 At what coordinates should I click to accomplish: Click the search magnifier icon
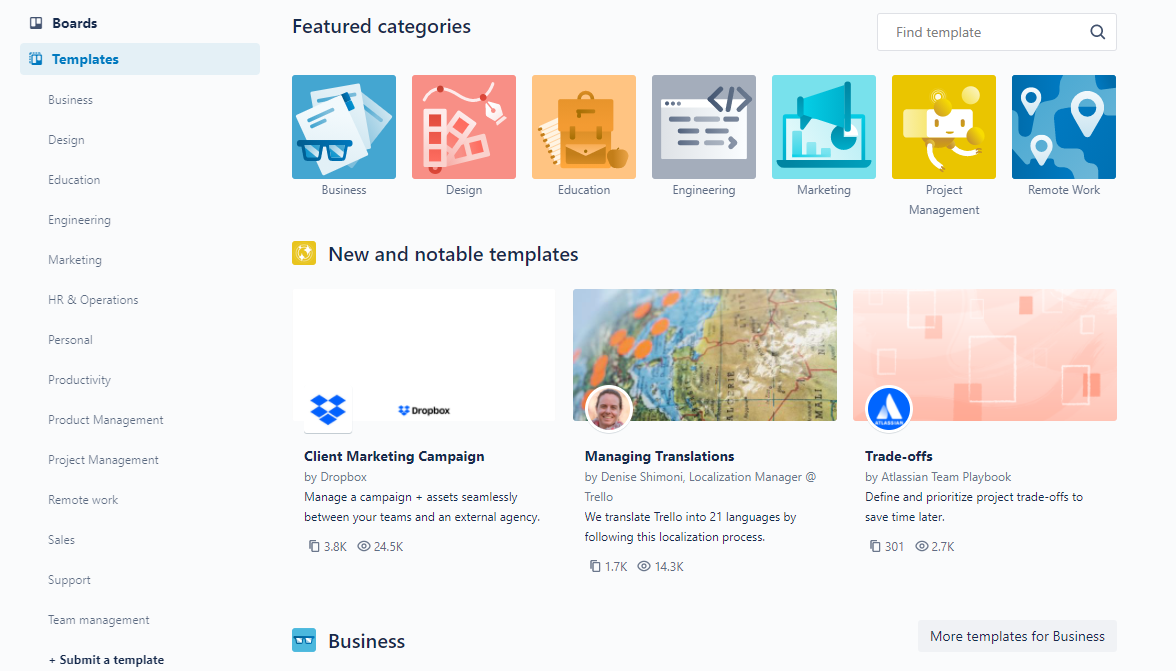[x=1097, y=32]
